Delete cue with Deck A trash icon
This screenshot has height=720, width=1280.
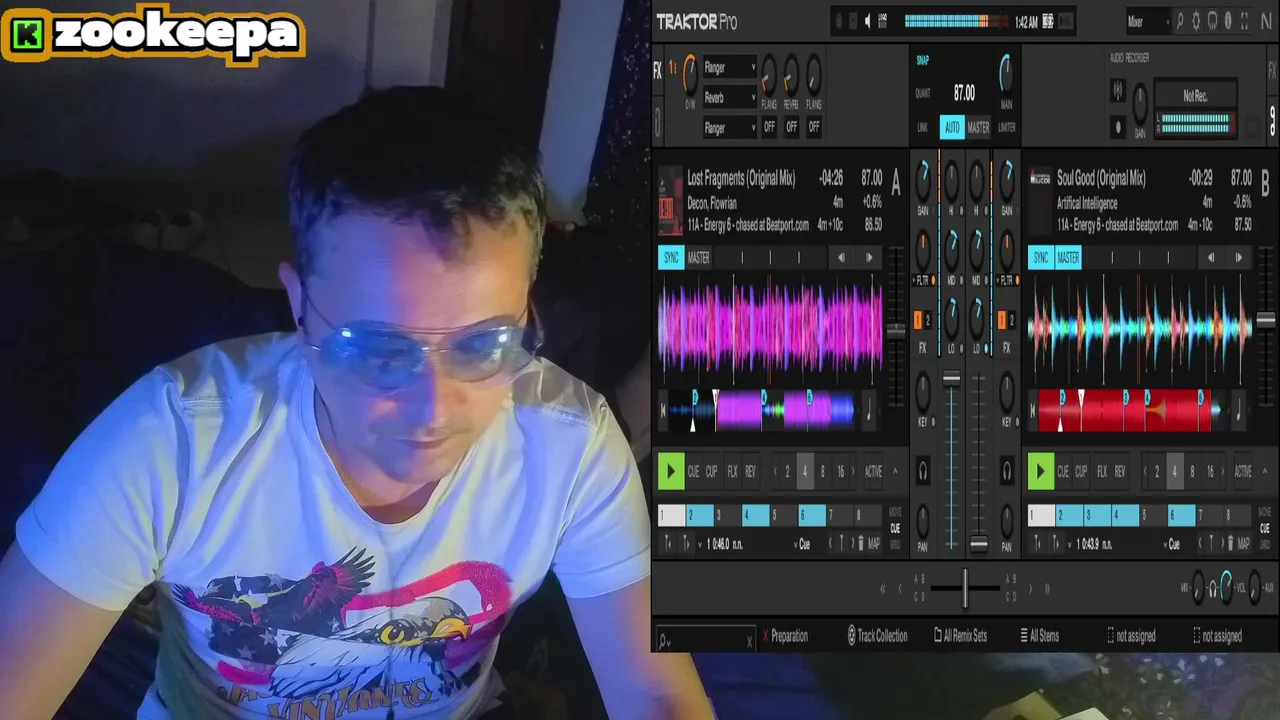[x=861, y=544]
